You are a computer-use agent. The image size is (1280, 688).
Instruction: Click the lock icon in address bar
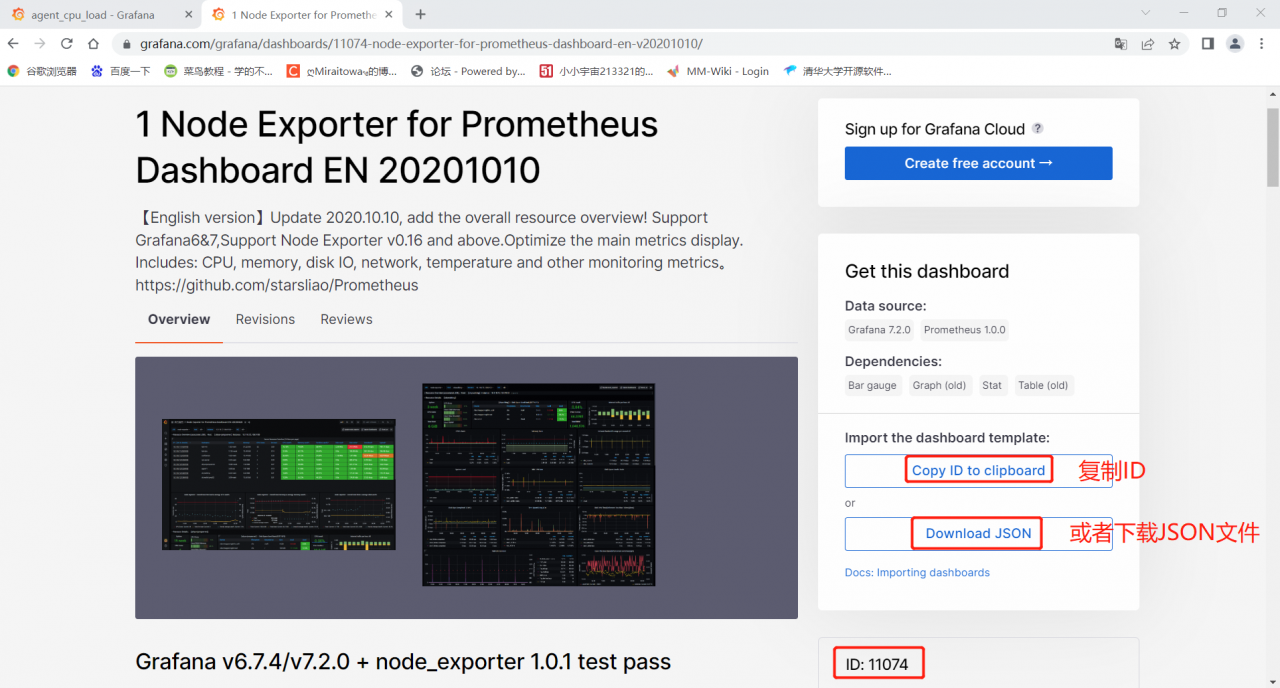pyautogui.click(x=126, y=44)
